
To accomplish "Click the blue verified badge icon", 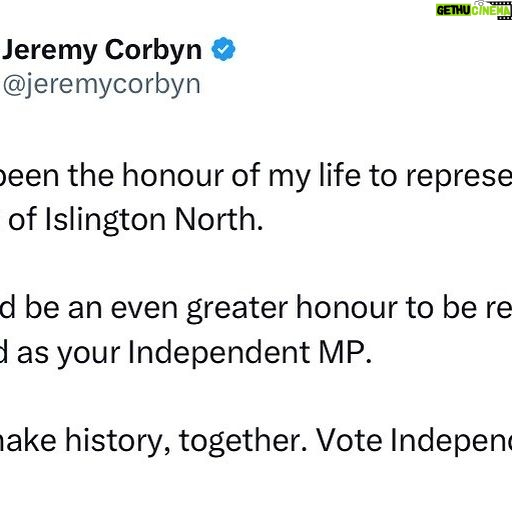I will tap(223, 49).
